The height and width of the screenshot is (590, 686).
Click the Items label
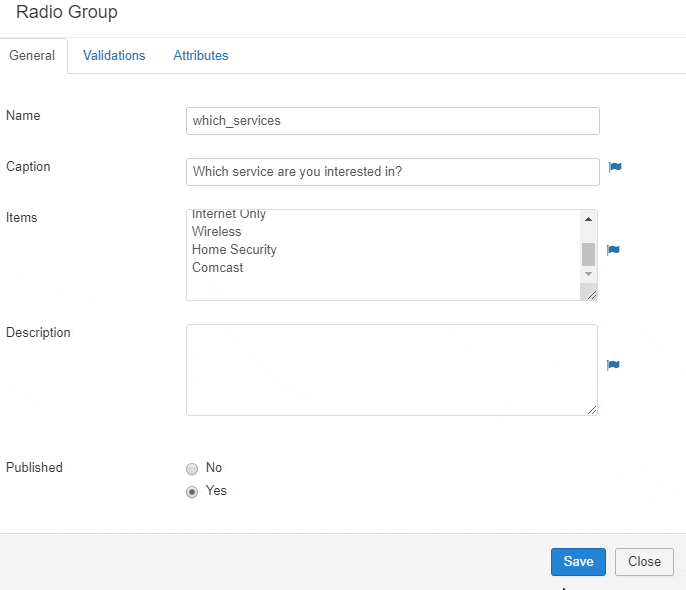click(21, 217)
